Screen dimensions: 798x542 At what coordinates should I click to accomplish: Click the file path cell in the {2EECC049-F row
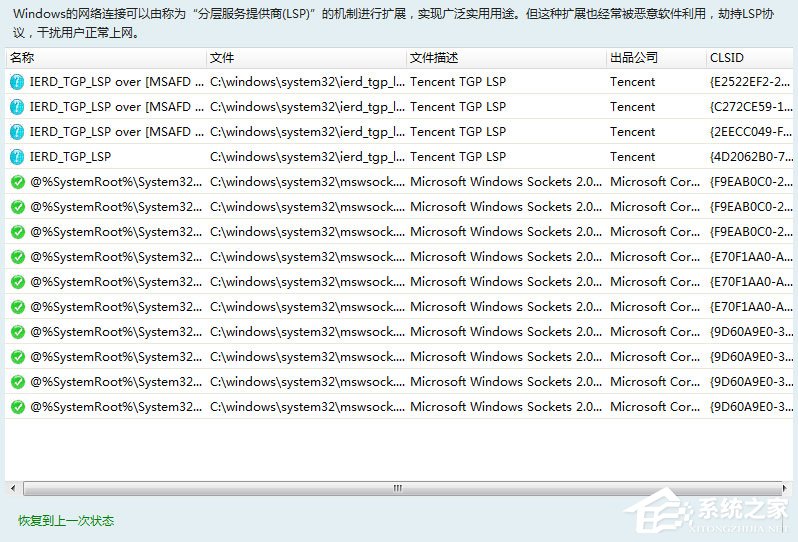(x=307, y=132)
